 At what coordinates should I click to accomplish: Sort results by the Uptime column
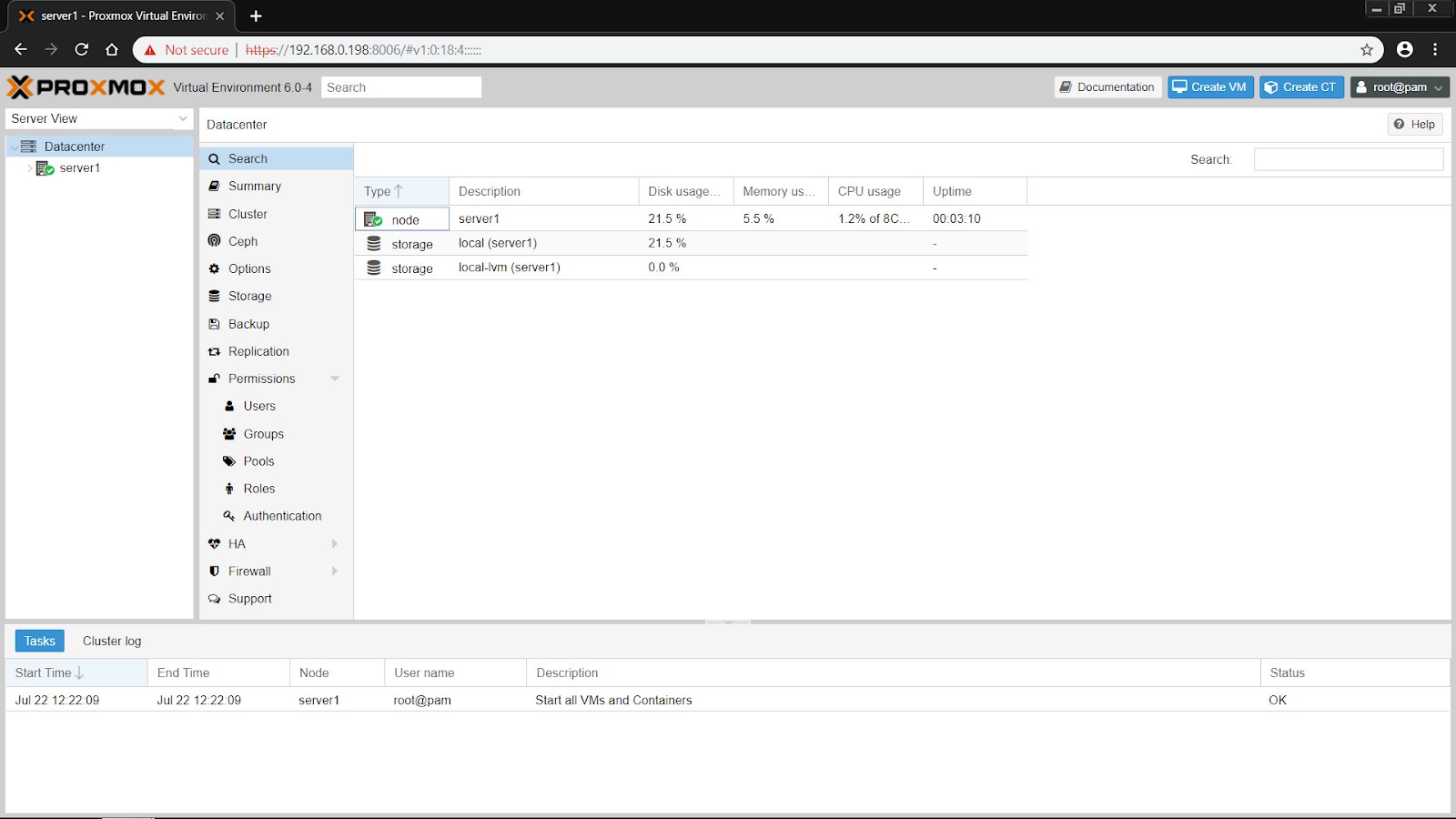[x=952, y=191]
